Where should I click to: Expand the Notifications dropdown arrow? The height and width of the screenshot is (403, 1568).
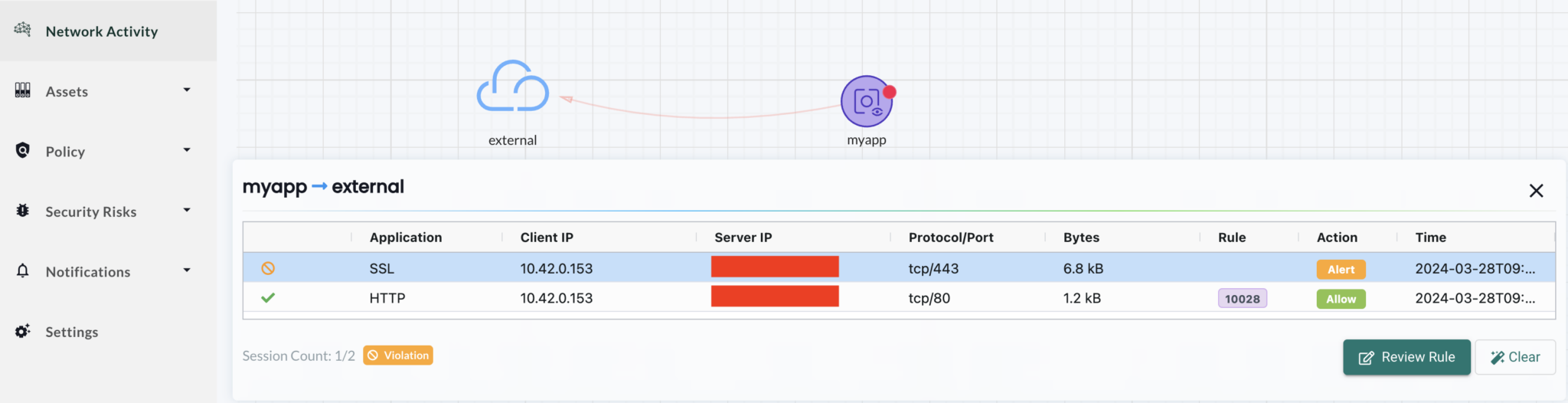(x=187, y=270)
